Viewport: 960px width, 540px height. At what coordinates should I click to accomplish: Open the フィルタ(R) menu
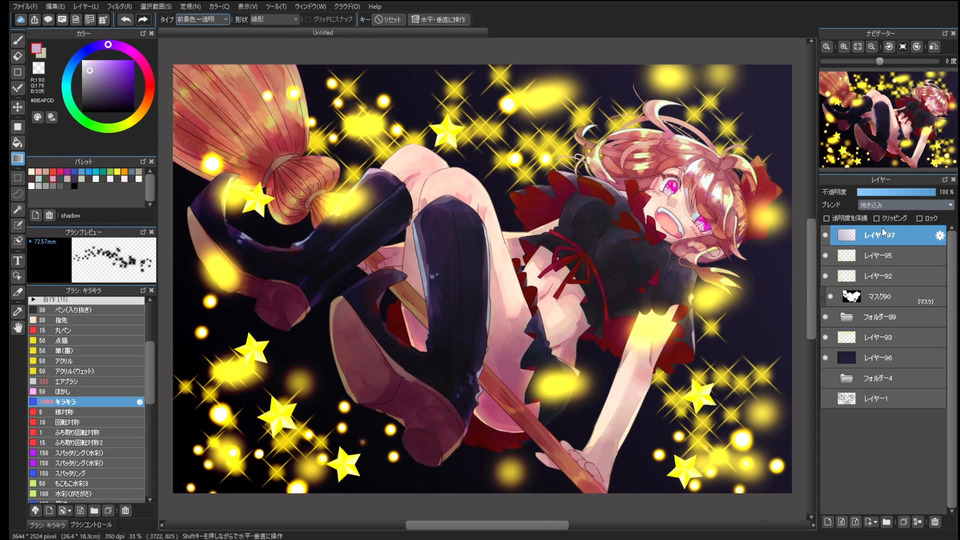[119, 7]
